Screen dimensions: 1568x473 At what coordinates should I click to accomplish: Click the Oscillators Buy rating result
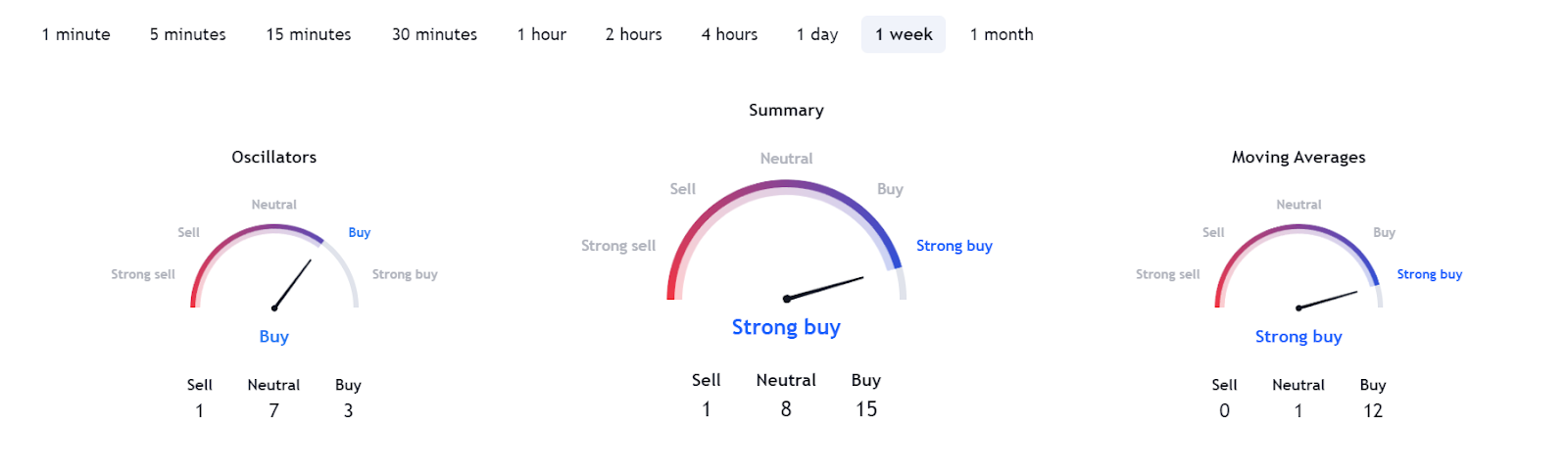[x=273, y=336]
